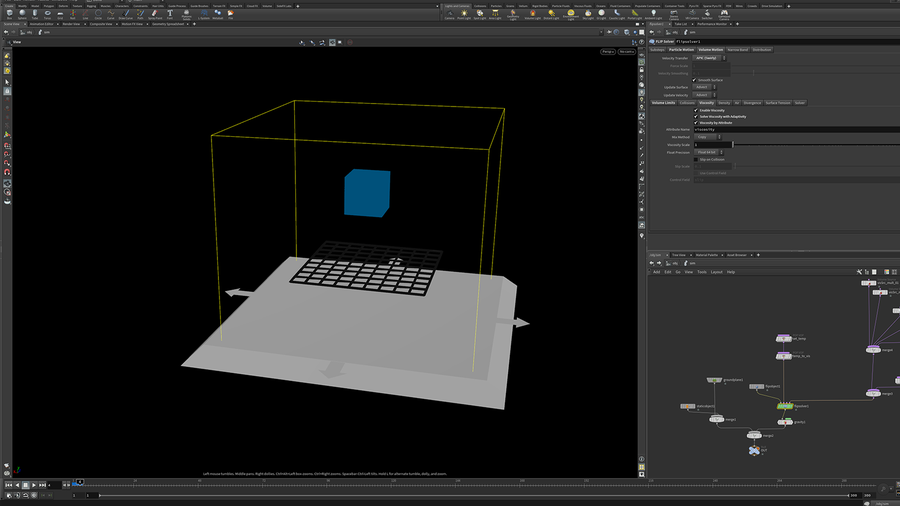Open network editor Tools menu

(701, 272)
